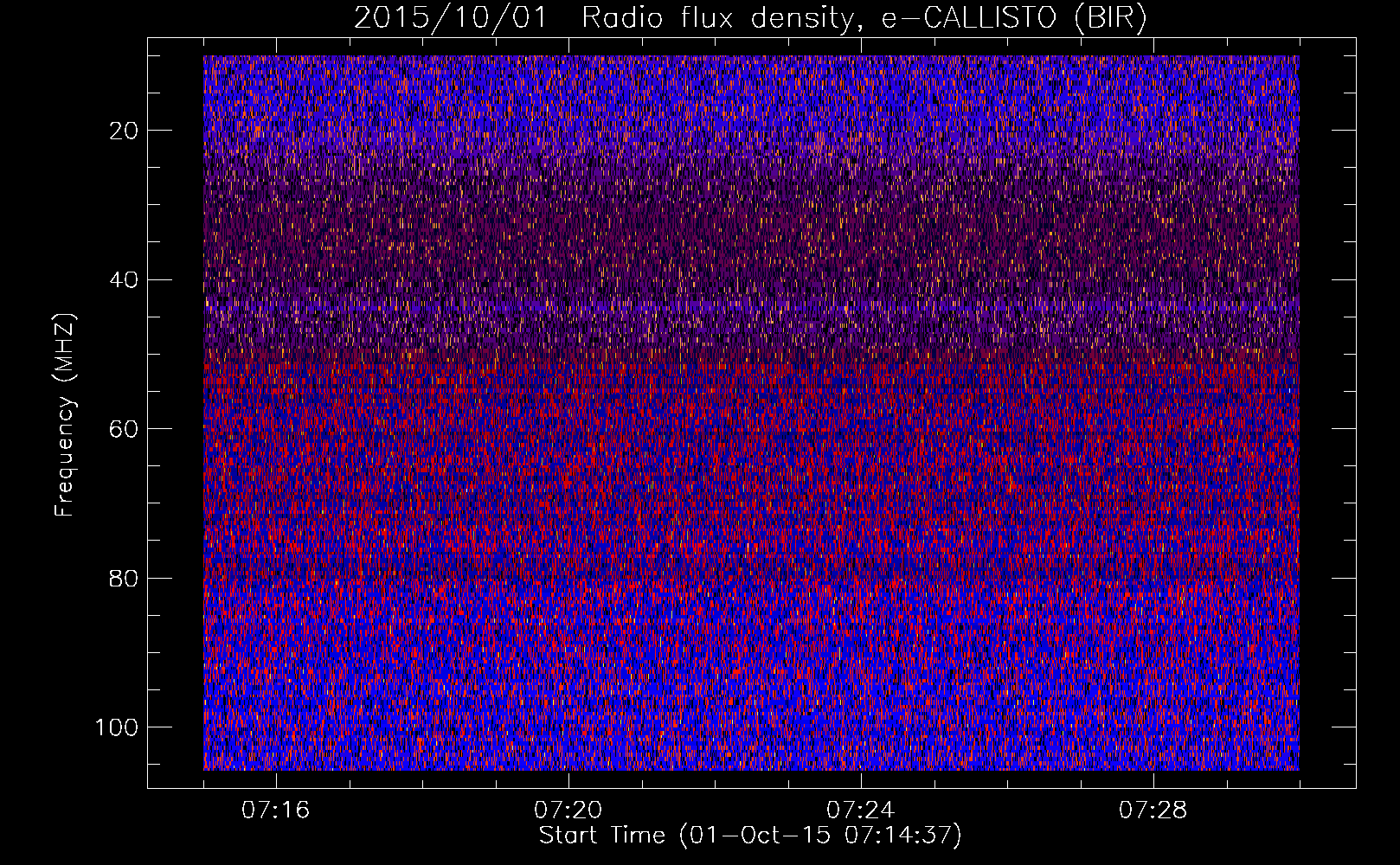Click the 07:24 time tick label
Viewport: 1400px width, 865px height.
(860, 811)
